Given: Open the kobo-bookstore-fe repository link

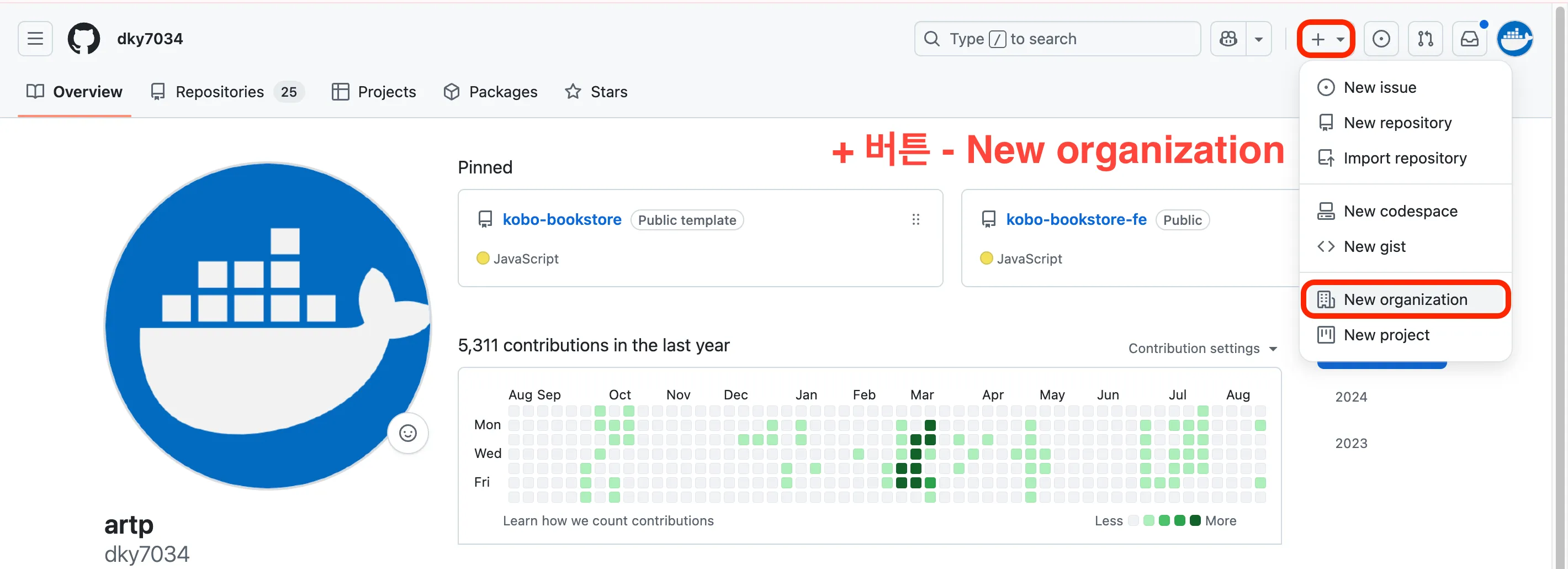Looking at the screenshot, I should (x=1076, y=219).
